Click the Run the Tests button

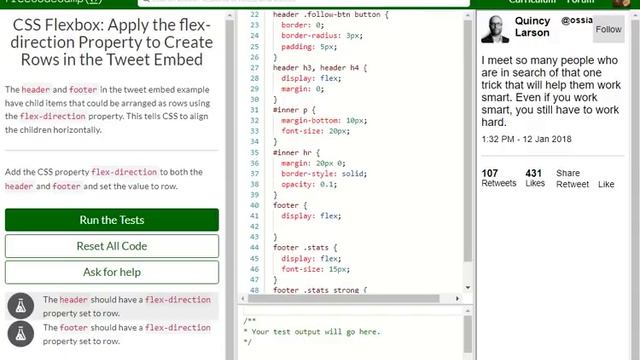point(112,220)
